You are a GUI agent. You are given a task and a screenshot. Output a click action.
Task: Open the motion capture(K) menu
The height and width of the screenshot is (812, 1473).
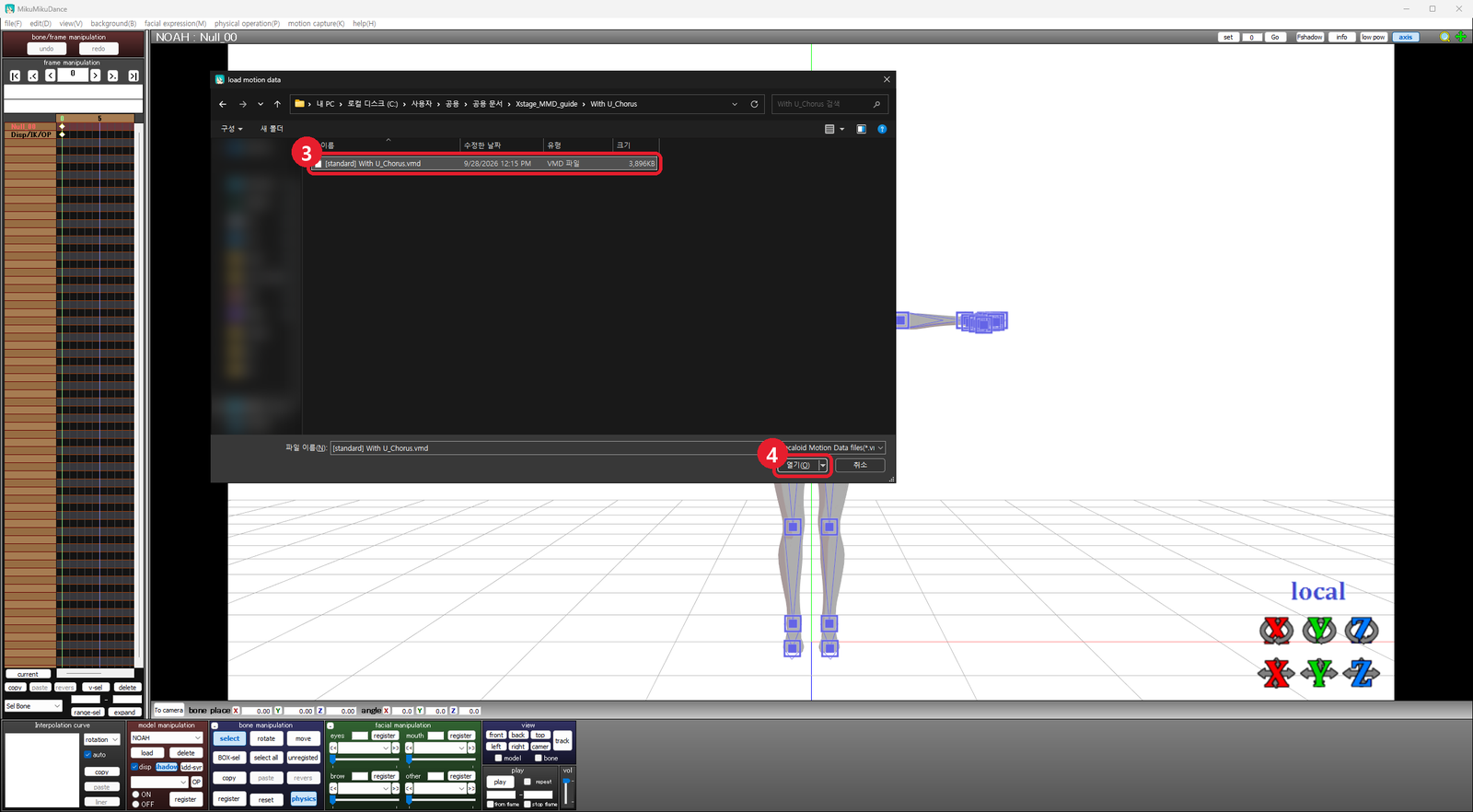(x=316, y=23)
